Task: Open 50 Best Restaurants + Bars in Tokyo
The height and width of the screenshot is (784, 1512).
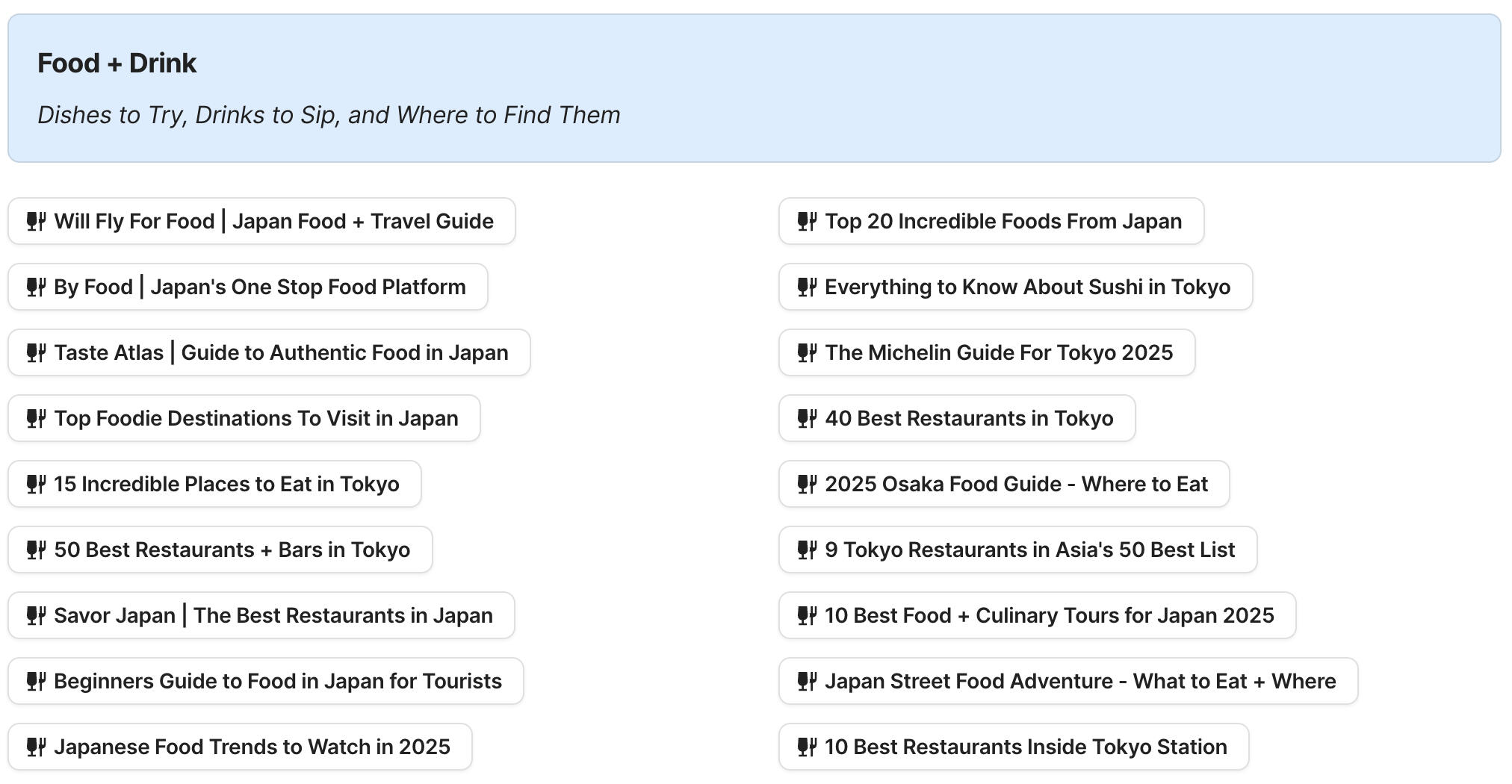Action: tap(220, 550)
